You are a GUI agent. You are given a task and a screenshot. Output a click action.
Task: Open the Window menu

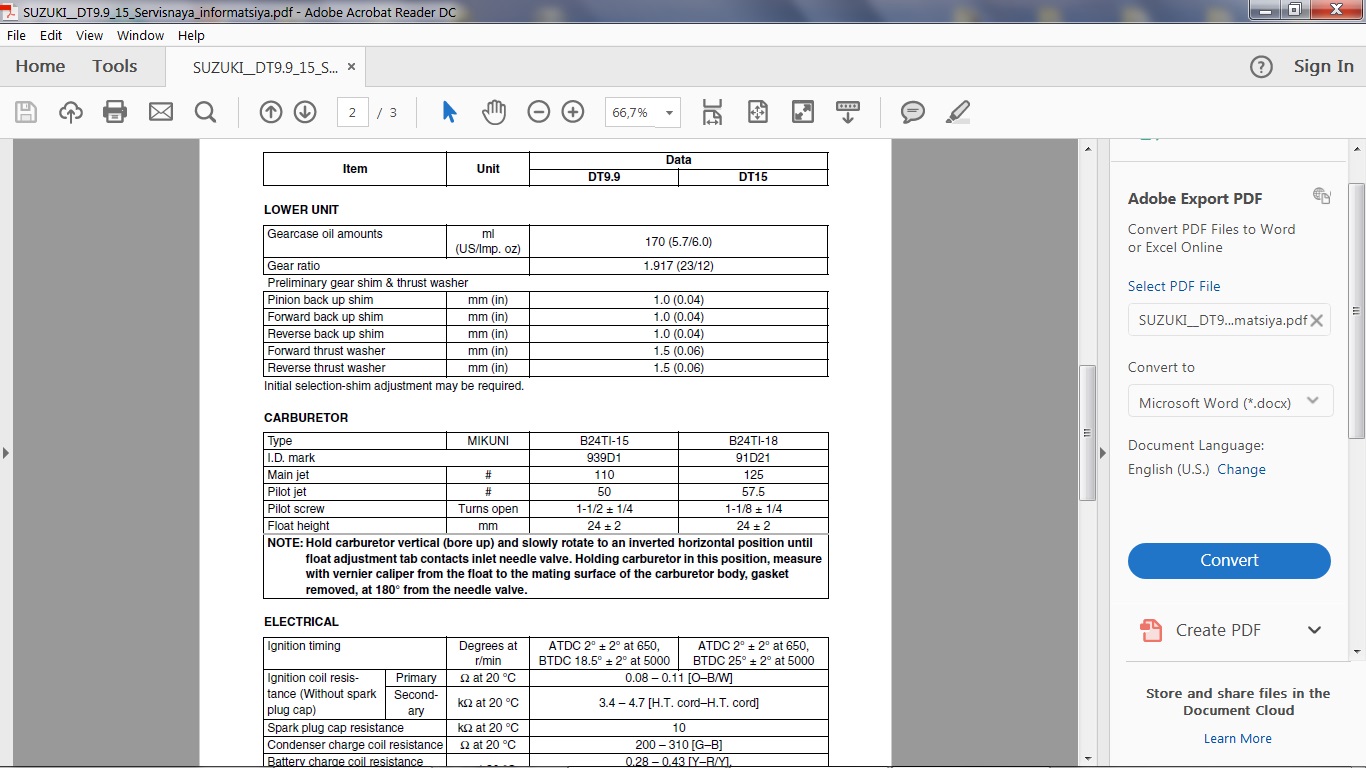coord(140,35)
